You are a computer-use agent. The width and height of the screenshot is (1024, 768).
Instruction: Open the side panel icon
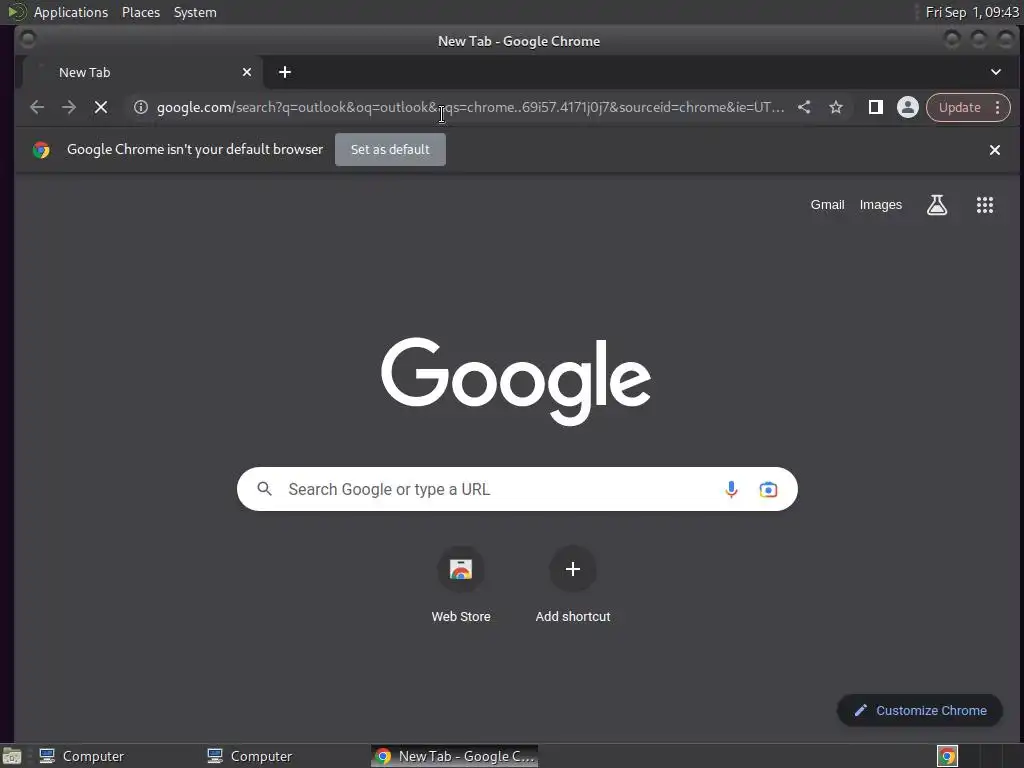tap(876, 107)
